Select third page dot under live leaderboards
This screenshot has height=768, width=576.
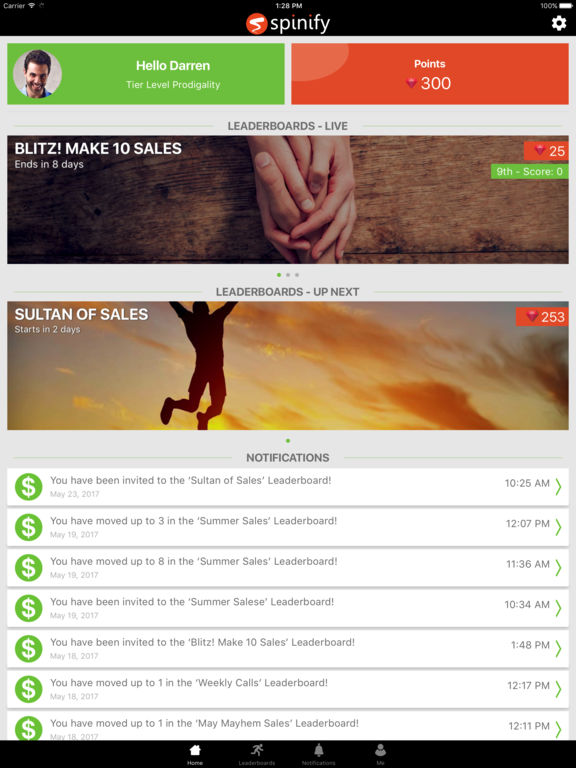click(x=297, y=275)
